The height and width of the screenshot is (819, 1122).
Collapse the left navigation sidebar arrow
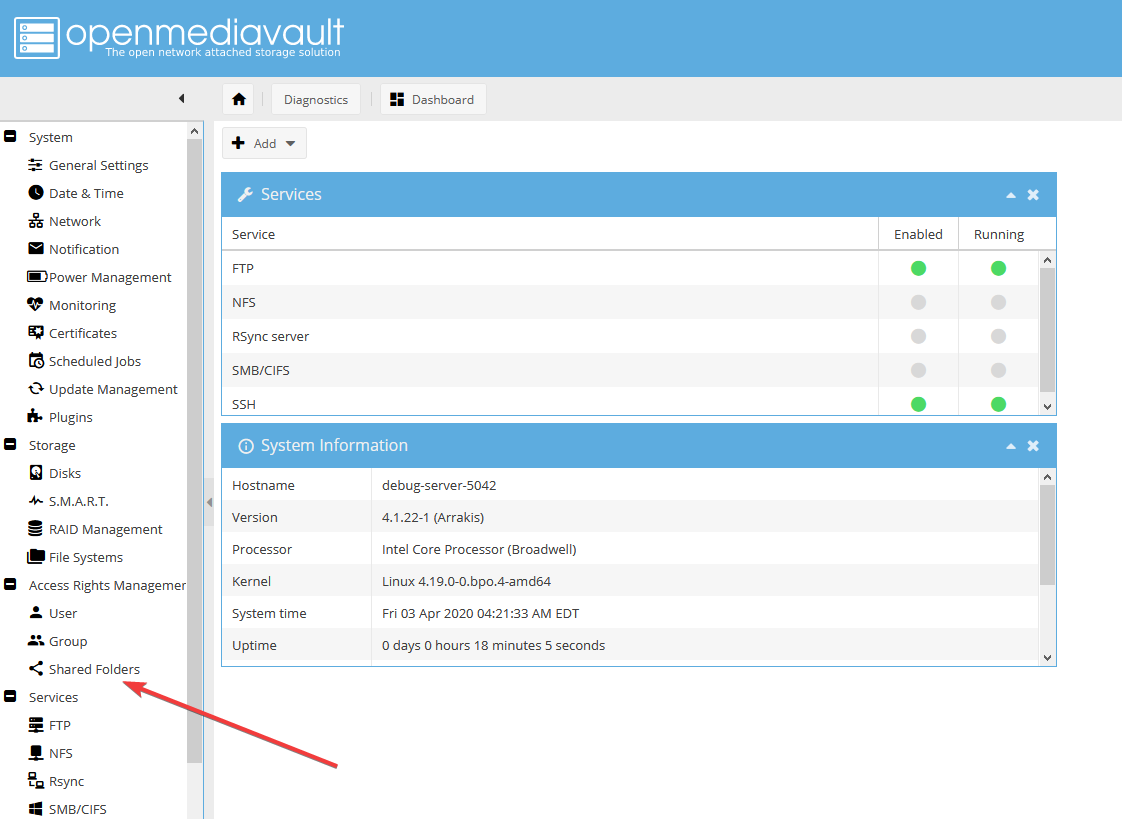pos(181,98)
